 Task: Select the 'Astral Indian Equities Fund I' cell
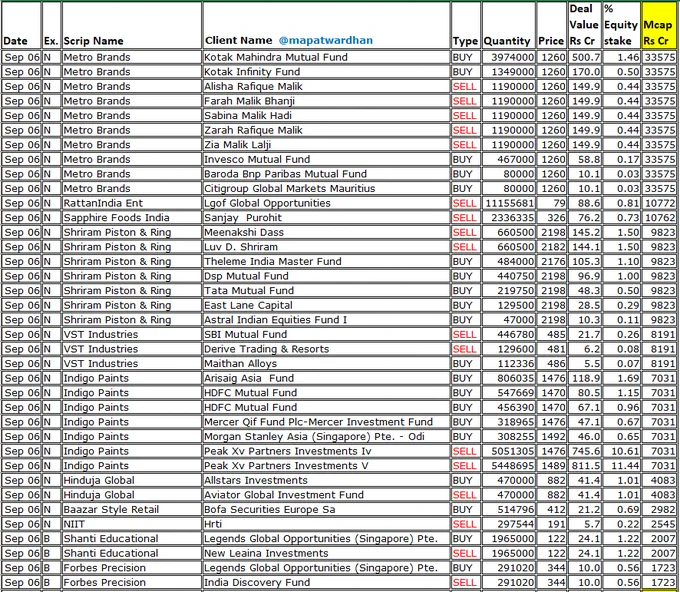pos(326,320)
